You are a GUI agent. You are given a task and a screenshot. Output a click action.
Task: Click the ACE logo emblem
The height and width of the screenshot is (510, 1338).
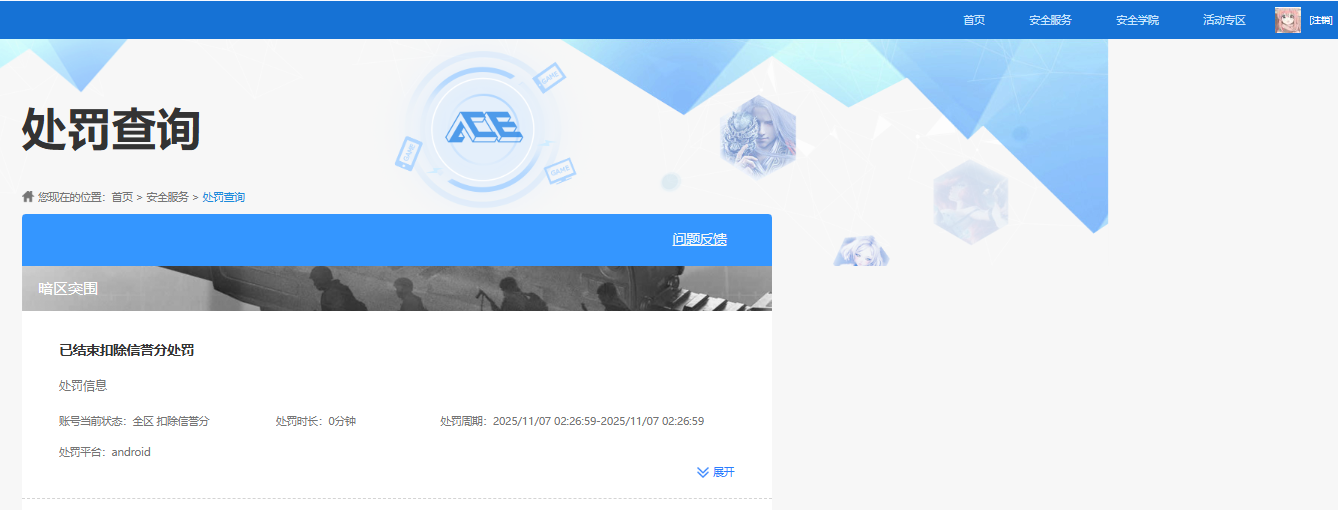(483, 129)
